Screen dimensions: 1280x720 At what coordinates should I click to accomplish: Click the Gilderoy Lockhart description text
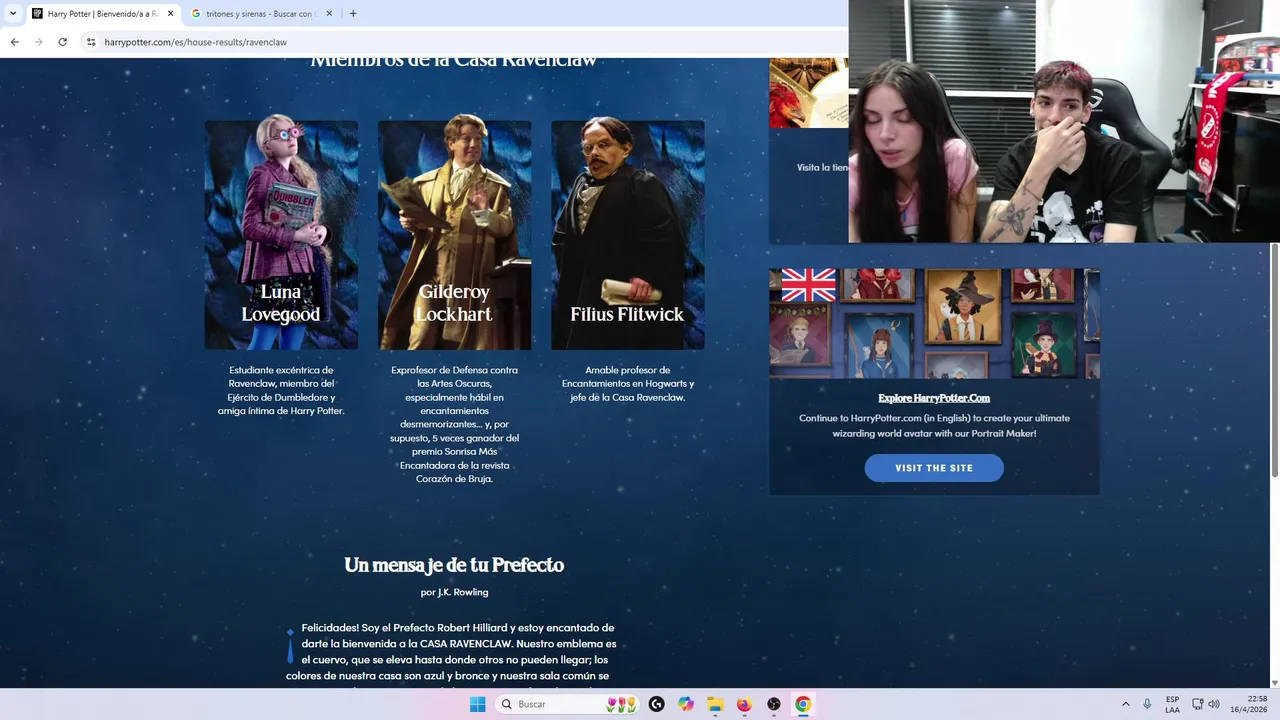click(454, 424)
